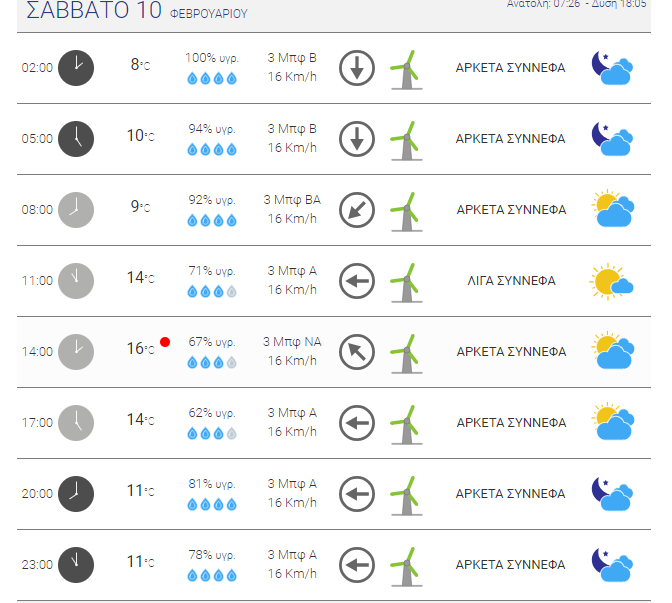The width and height of the screenshot is (672, 603).
Task: Click the humidity droplets under 100% υγρ.
Action: click(x=212, y=78)
